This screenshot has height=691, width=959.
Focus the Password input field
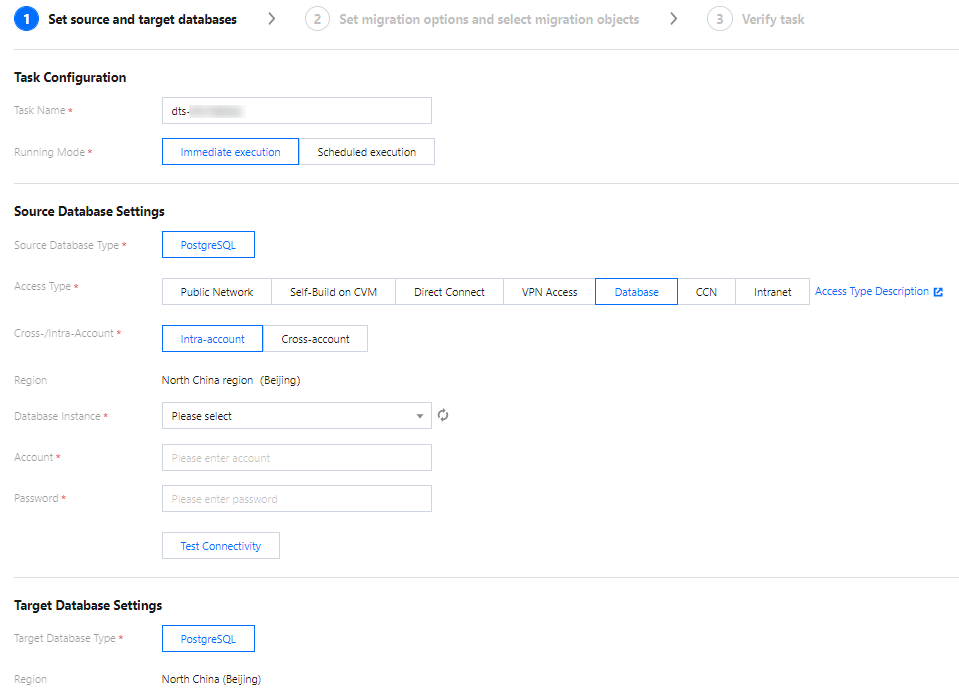297,498
